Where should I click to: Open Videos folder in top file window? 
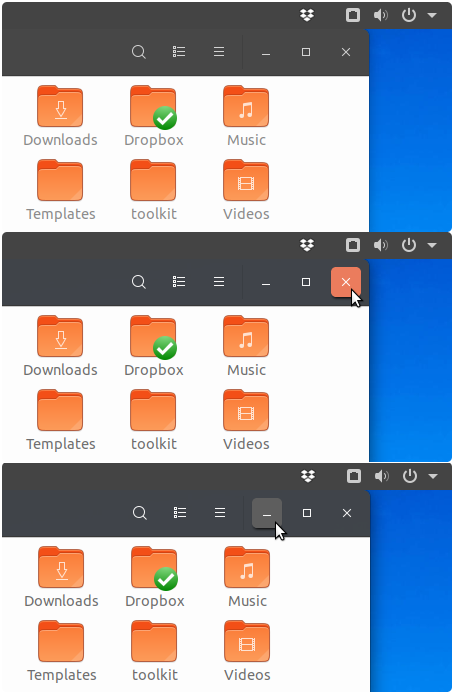click(246, 181)
